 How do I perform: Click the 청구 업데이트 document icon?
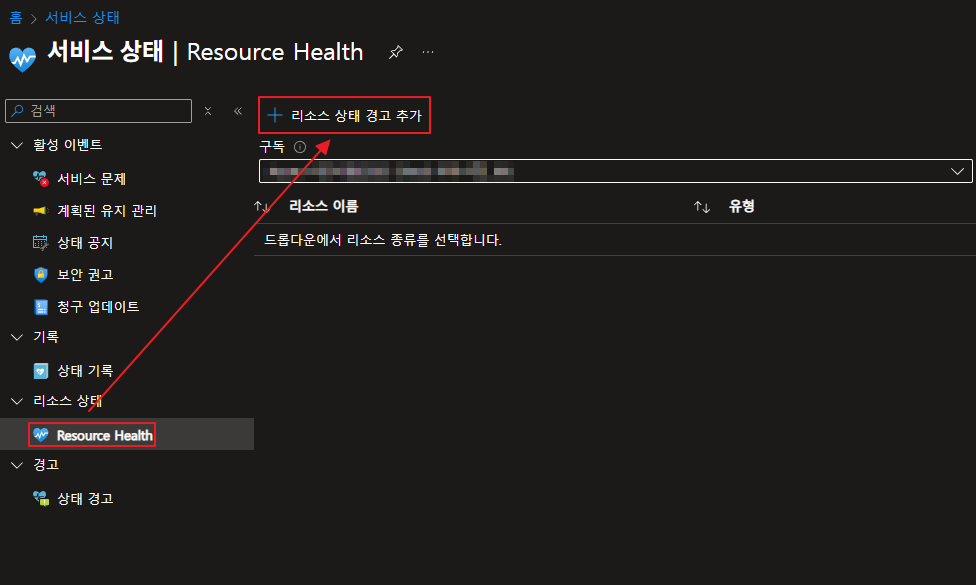click(x=40, y=307)
